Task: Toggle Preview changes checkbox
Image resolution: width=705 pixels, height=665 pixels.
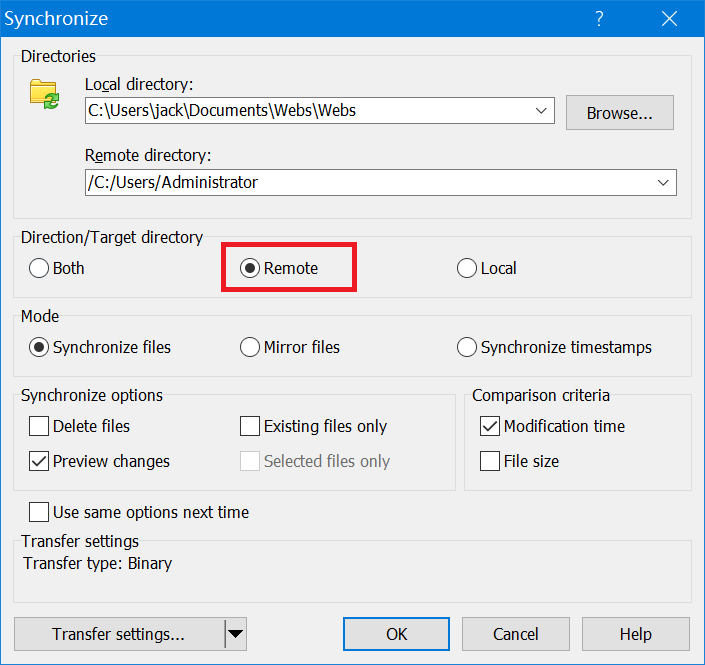Action: [x=39, y=461]
